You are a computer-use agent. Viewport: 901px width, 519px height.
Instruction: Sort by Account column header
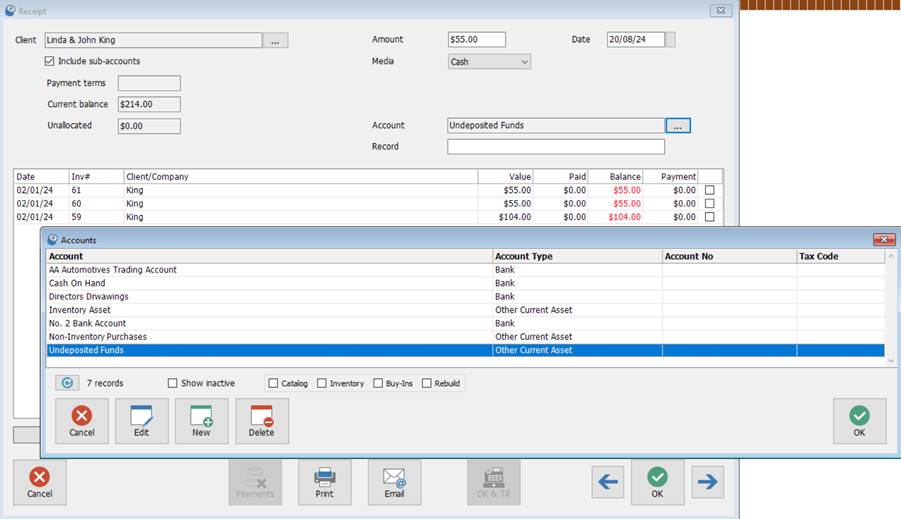(269, 256)
